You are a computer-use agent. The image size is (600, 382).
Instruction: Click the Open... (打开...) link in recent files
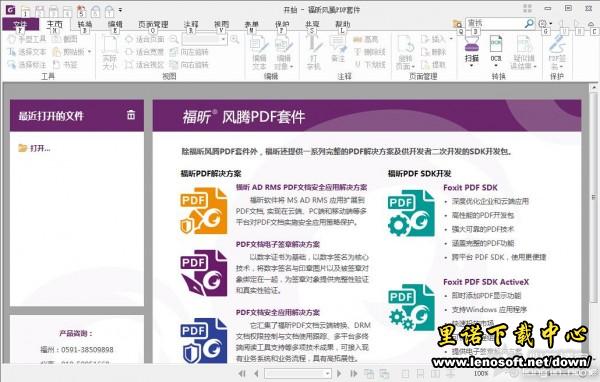pyautogui.click(x=34, y=148)
